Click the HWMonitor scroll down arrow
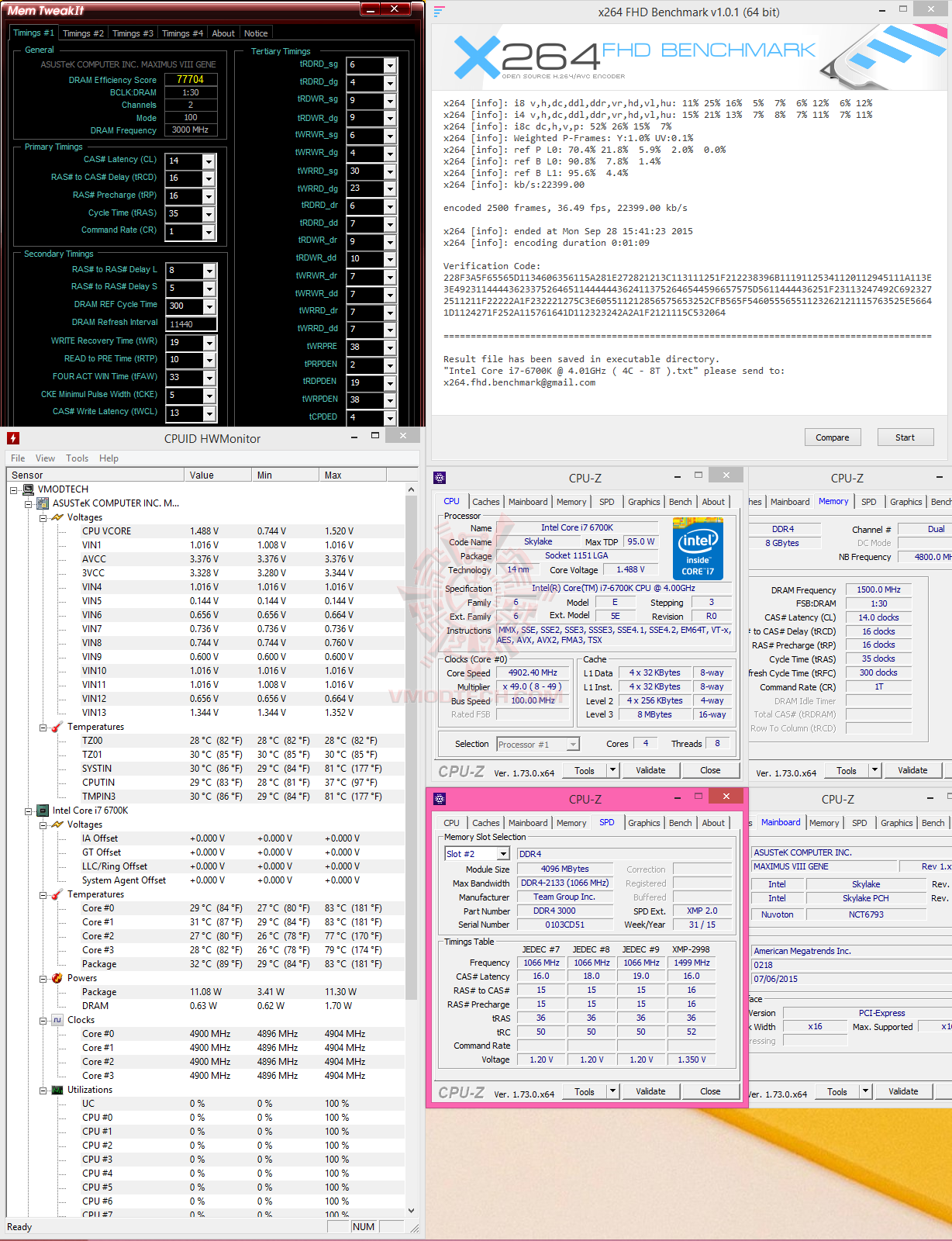The width and height of the screenshot is (952, 1241). tap(411, 1210)
